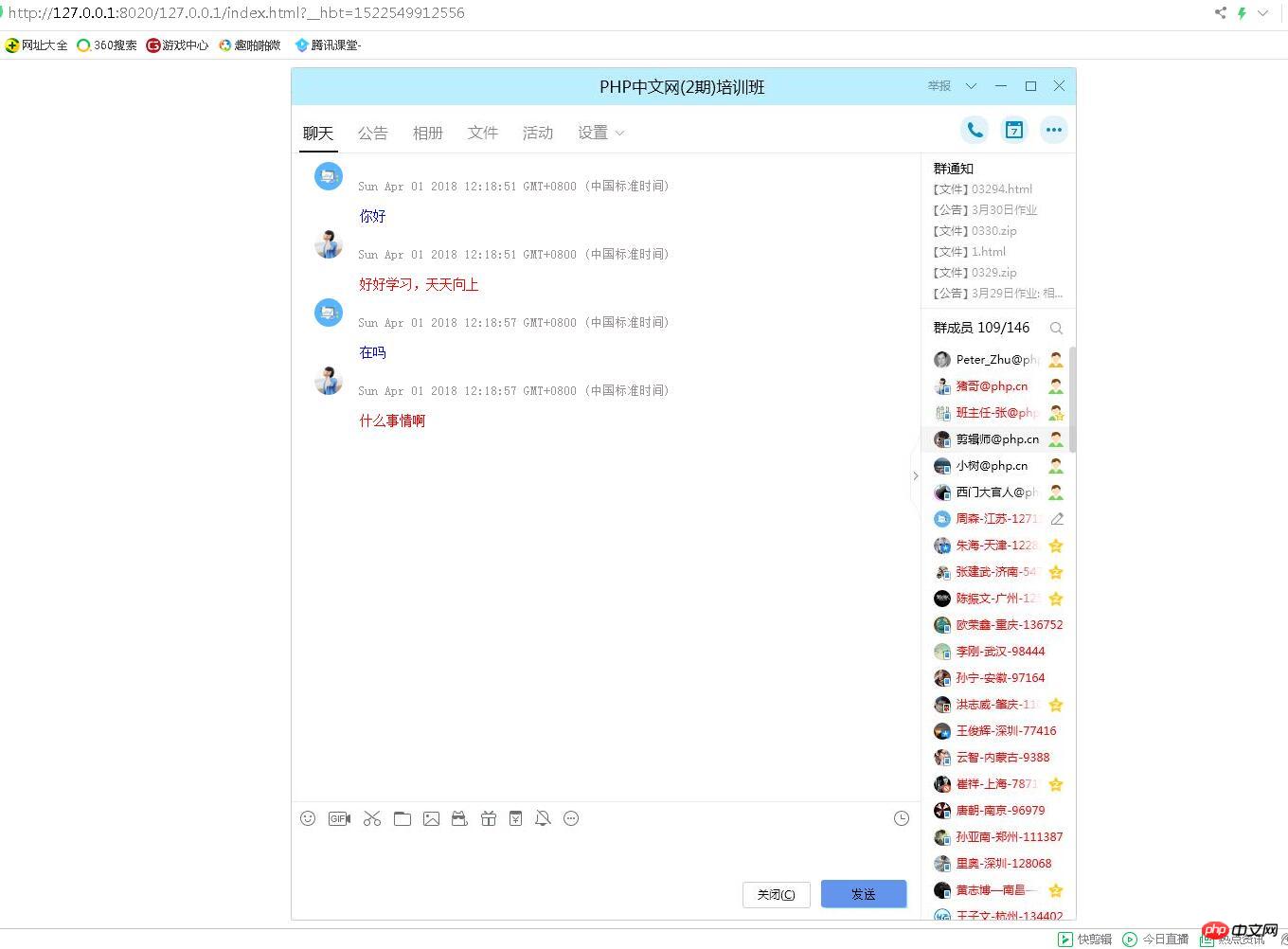
Task: Click 今日直播 in the browser status bar
Action: click(x=1155, y=939)
